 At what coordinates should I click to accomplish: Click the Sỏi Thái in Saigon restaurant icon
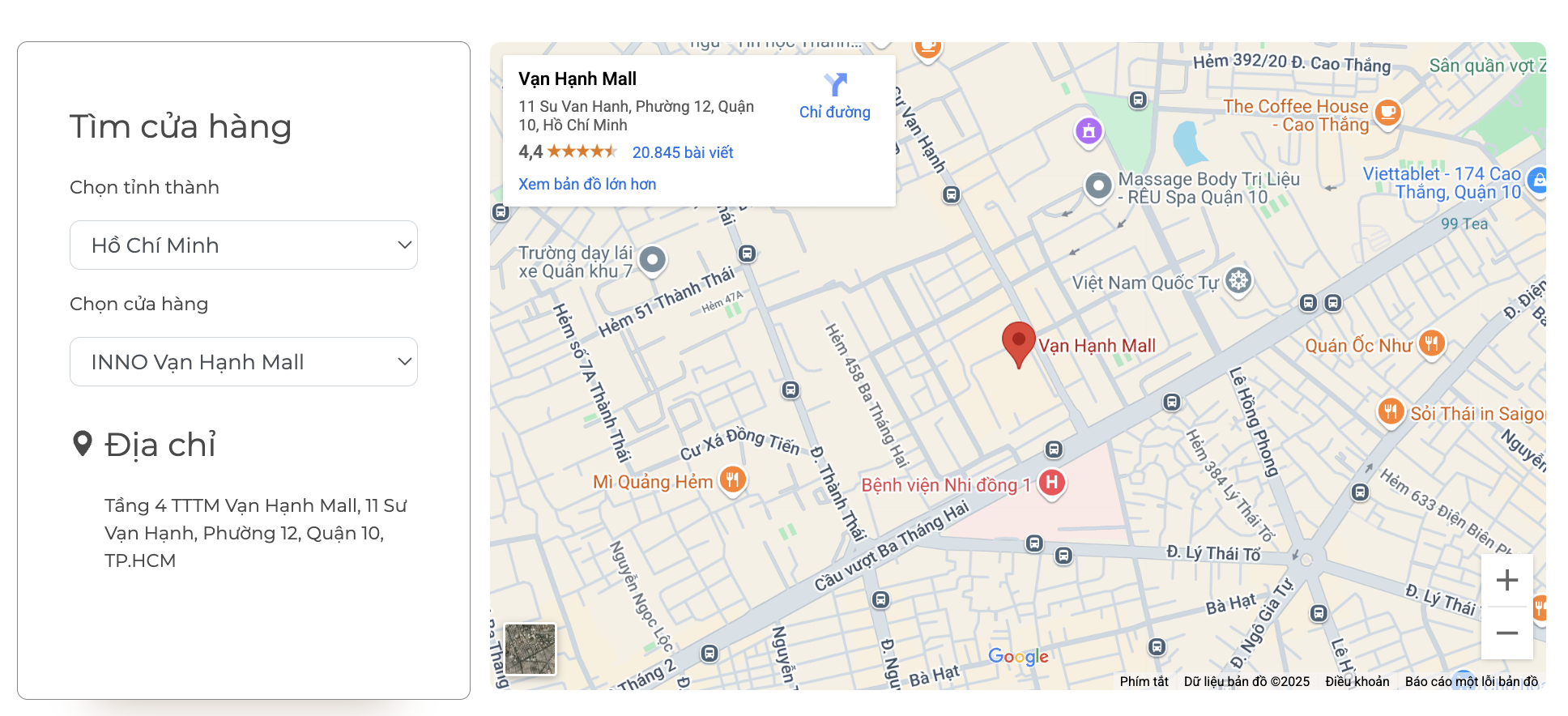point(1391,412)
